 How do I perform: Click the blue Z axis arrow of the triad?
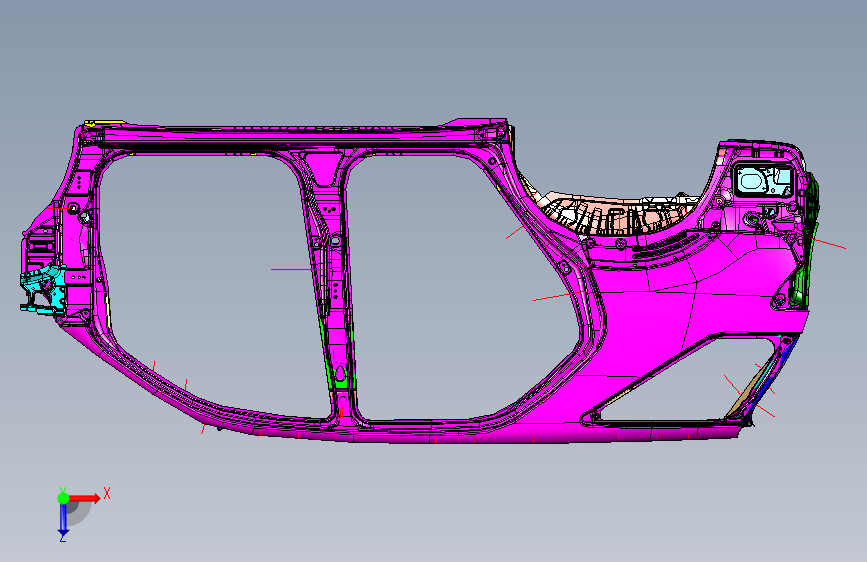pyautogui.click(x=63, y=521)
